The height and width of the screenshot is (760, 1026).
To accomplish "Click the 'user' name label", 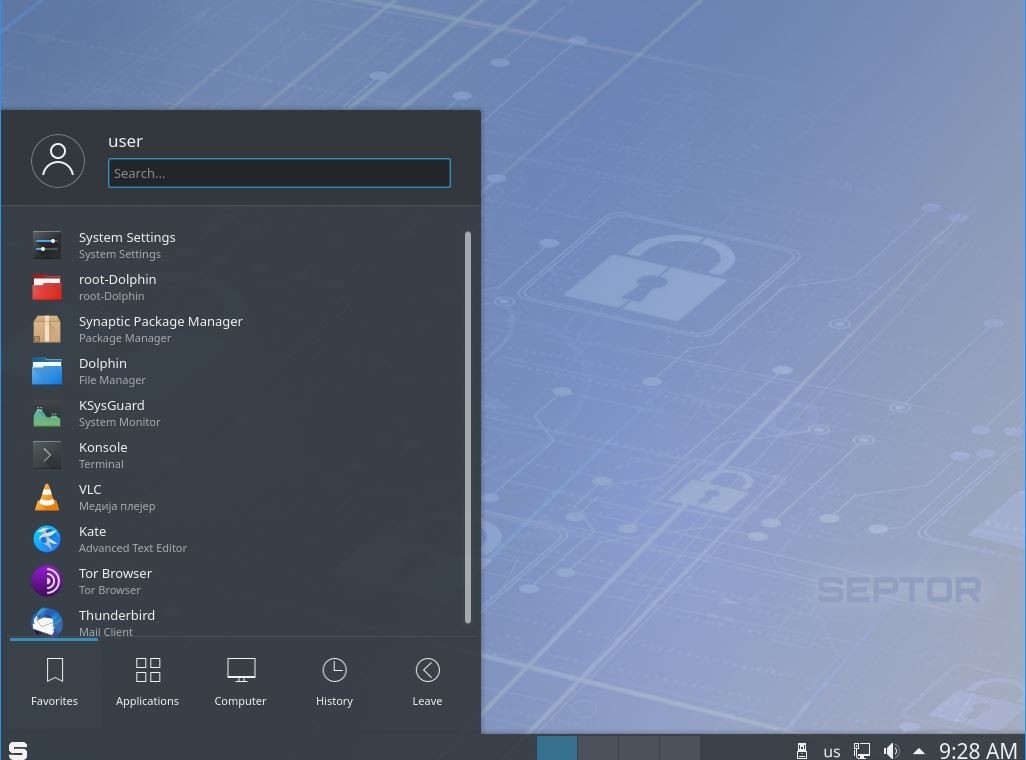I will coord(125,141).
